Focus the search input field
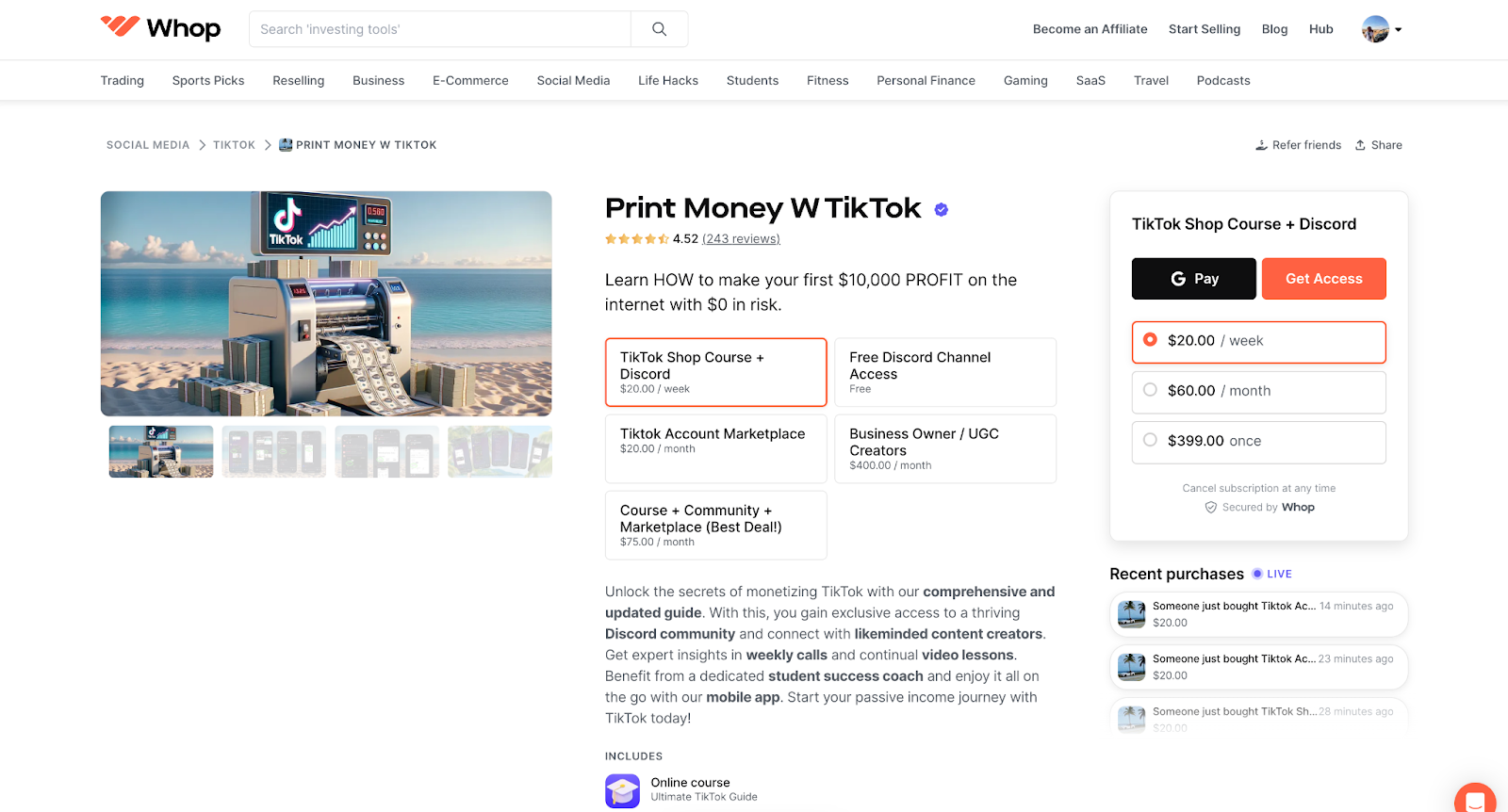Screen dimensions: 1508x812 coord(440,29)
